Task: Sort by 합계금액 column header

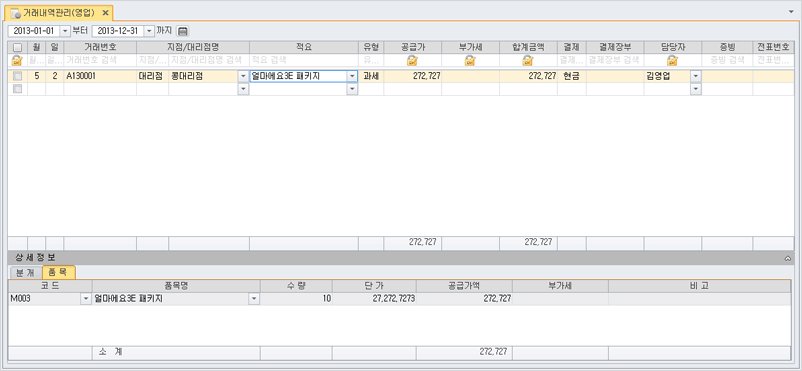Action: click(x=528, y=47)
